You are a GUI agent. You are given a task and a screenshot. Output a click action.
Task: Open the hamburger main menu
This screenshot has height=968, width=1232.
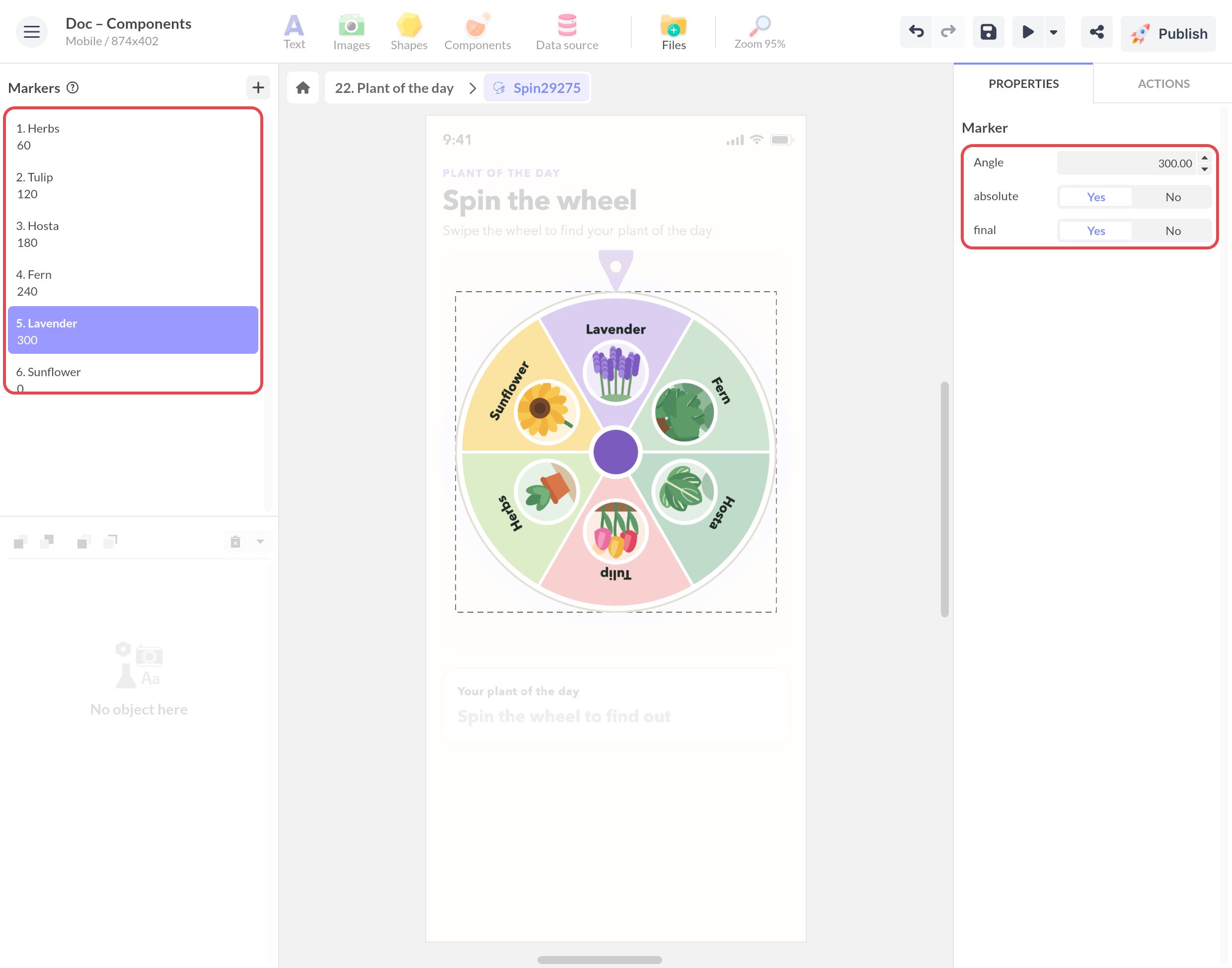[32, 32]
